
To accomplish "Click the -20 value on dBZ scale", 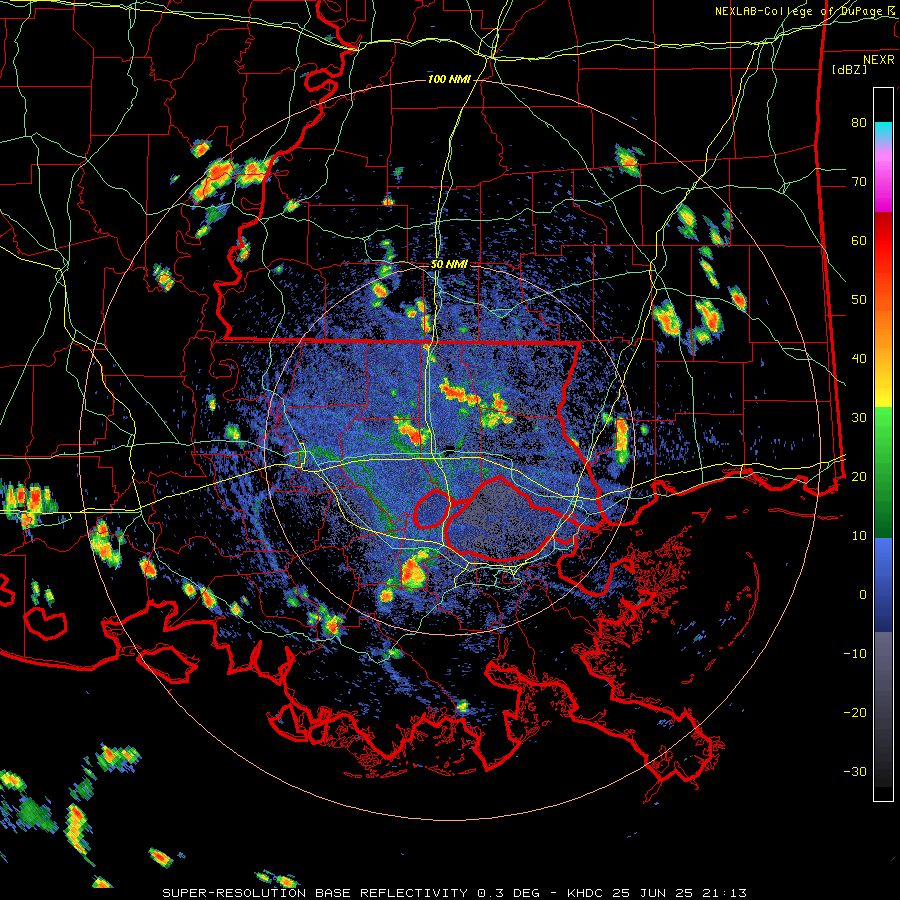I will (x=855, y=712).
